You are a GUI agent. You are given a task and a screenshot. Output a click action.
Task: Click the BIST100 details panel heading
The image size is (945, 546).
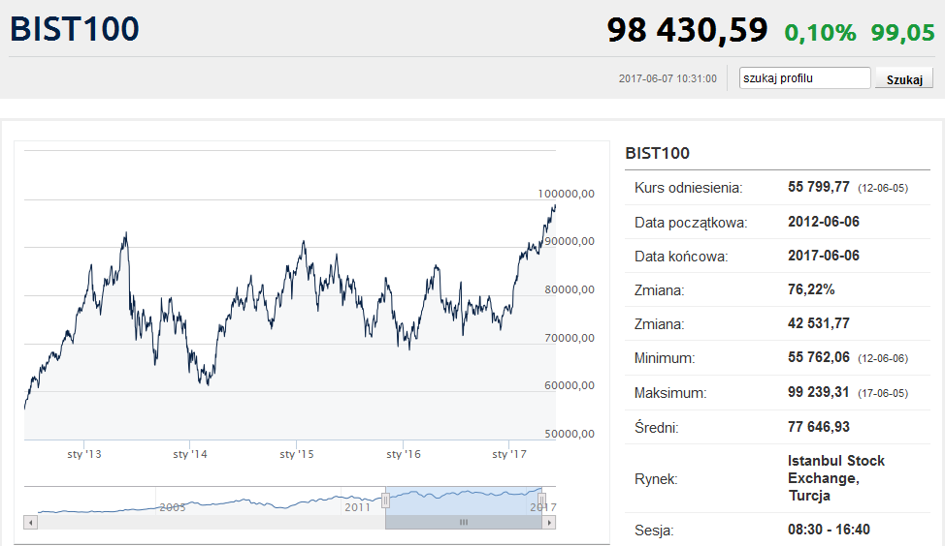click(658, 153)
